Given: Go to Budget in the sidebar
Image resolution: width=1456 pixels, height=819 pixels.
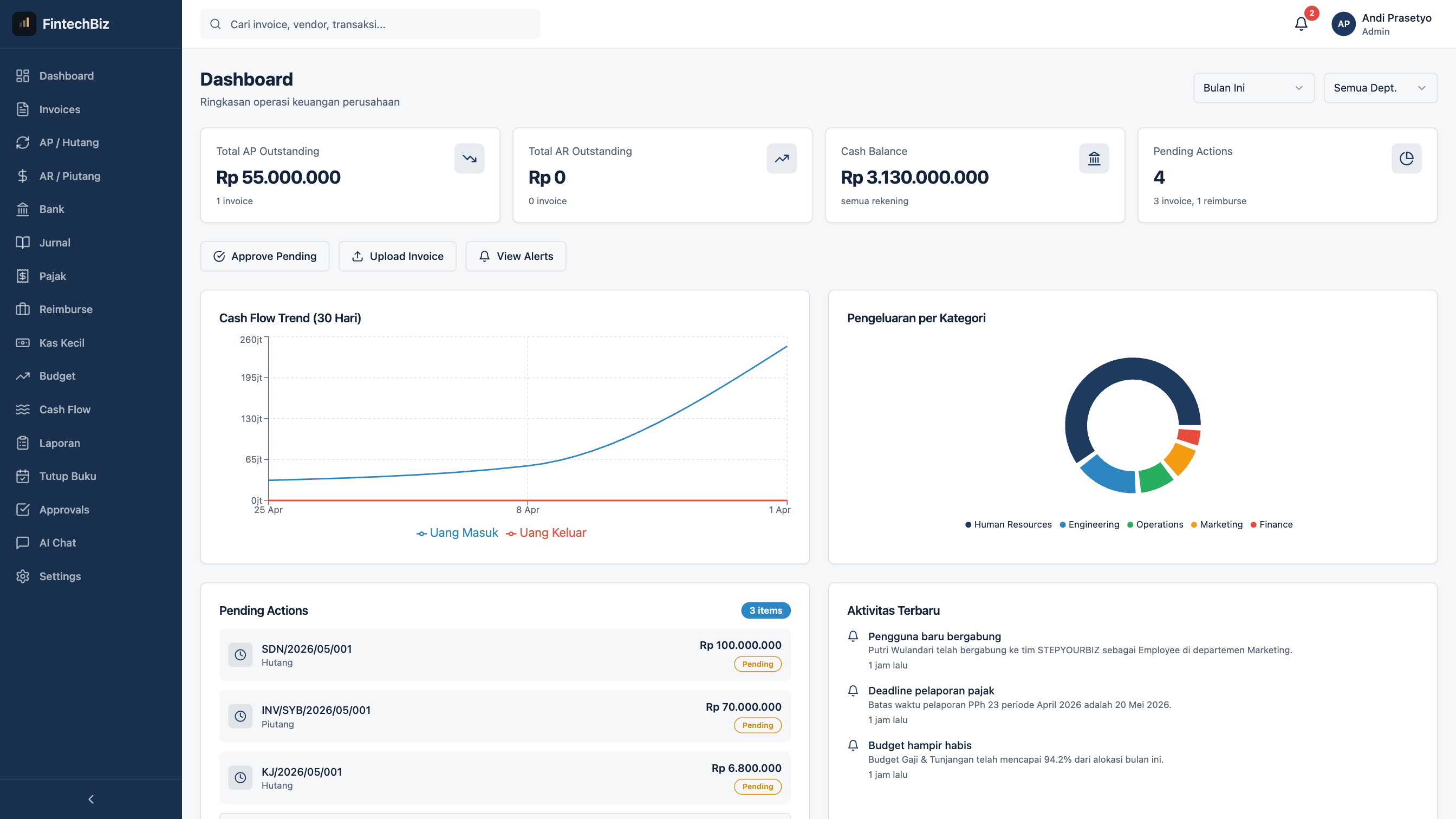Looking at the screenshot, I should (91, 376).
